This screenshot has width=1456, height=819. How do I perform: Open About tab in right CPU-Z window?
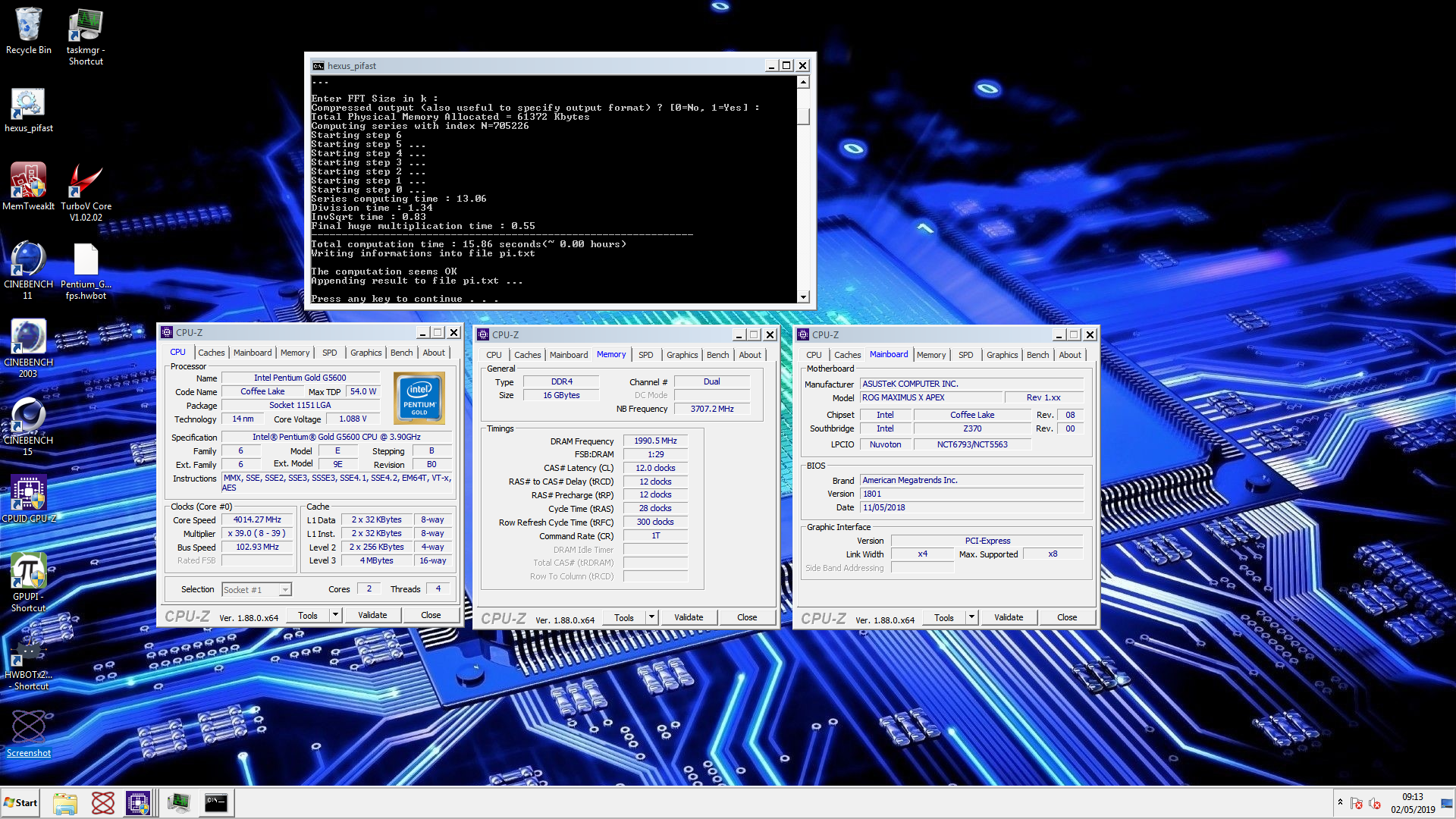1070,355
